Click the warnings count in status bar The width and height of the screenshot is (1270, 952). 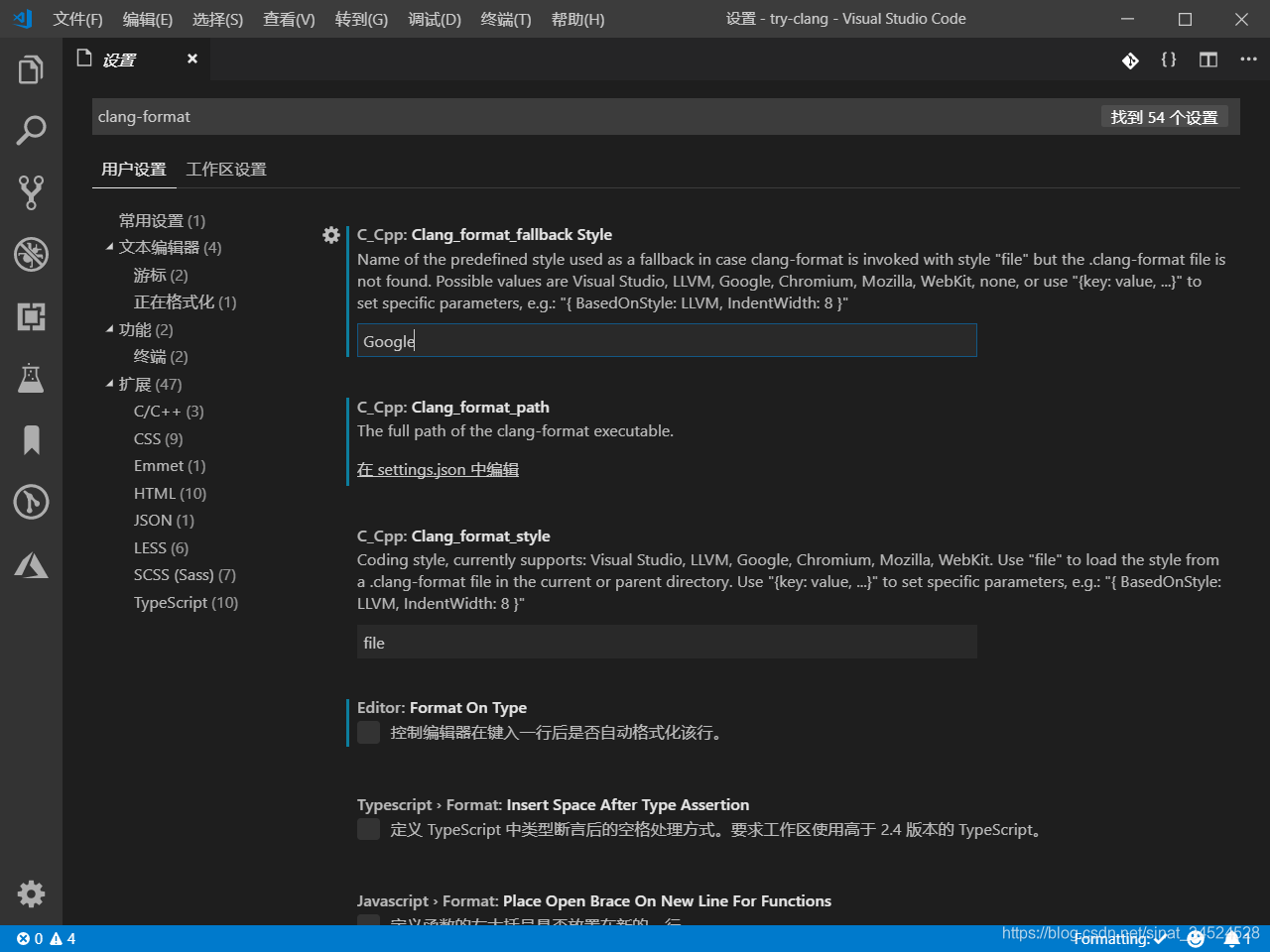coord(63,938)
